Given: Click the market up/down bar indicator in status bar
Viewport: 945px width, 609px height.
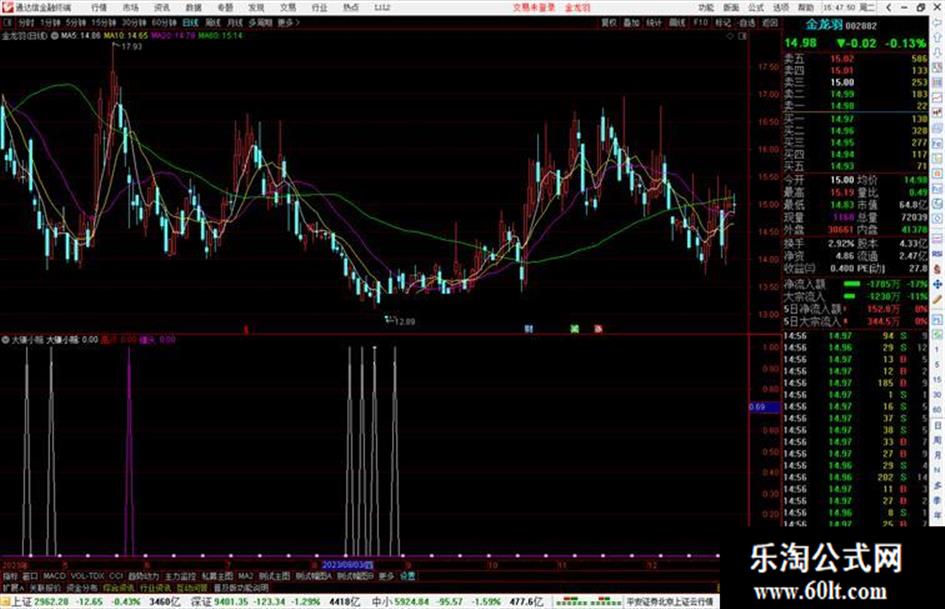Looking at the screenshot, I should click(588, 602).
